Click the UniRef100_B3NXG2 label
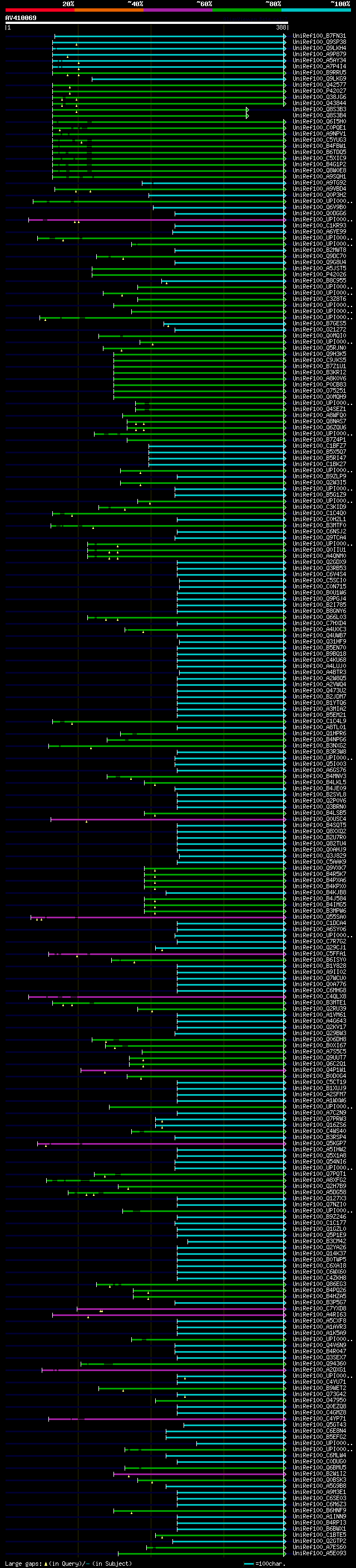356x1568 pixels. pos(319,746)
